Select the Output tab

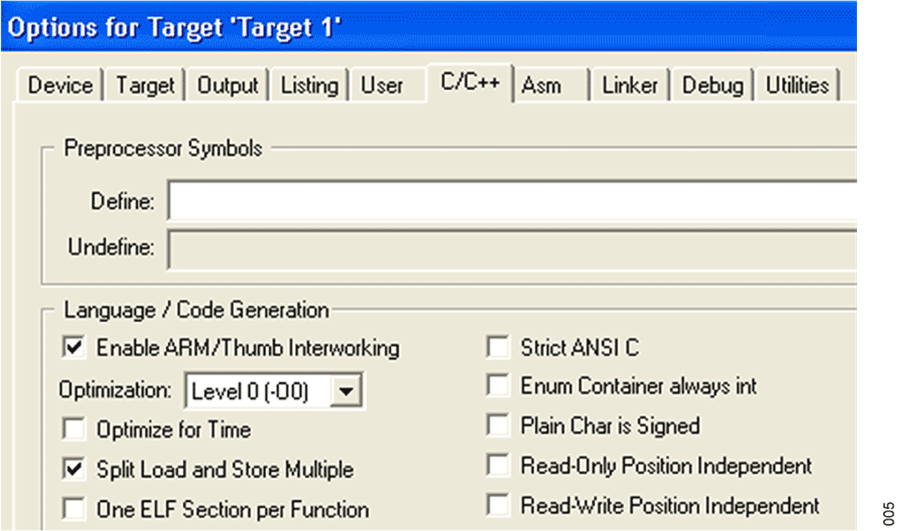[228, 86]
